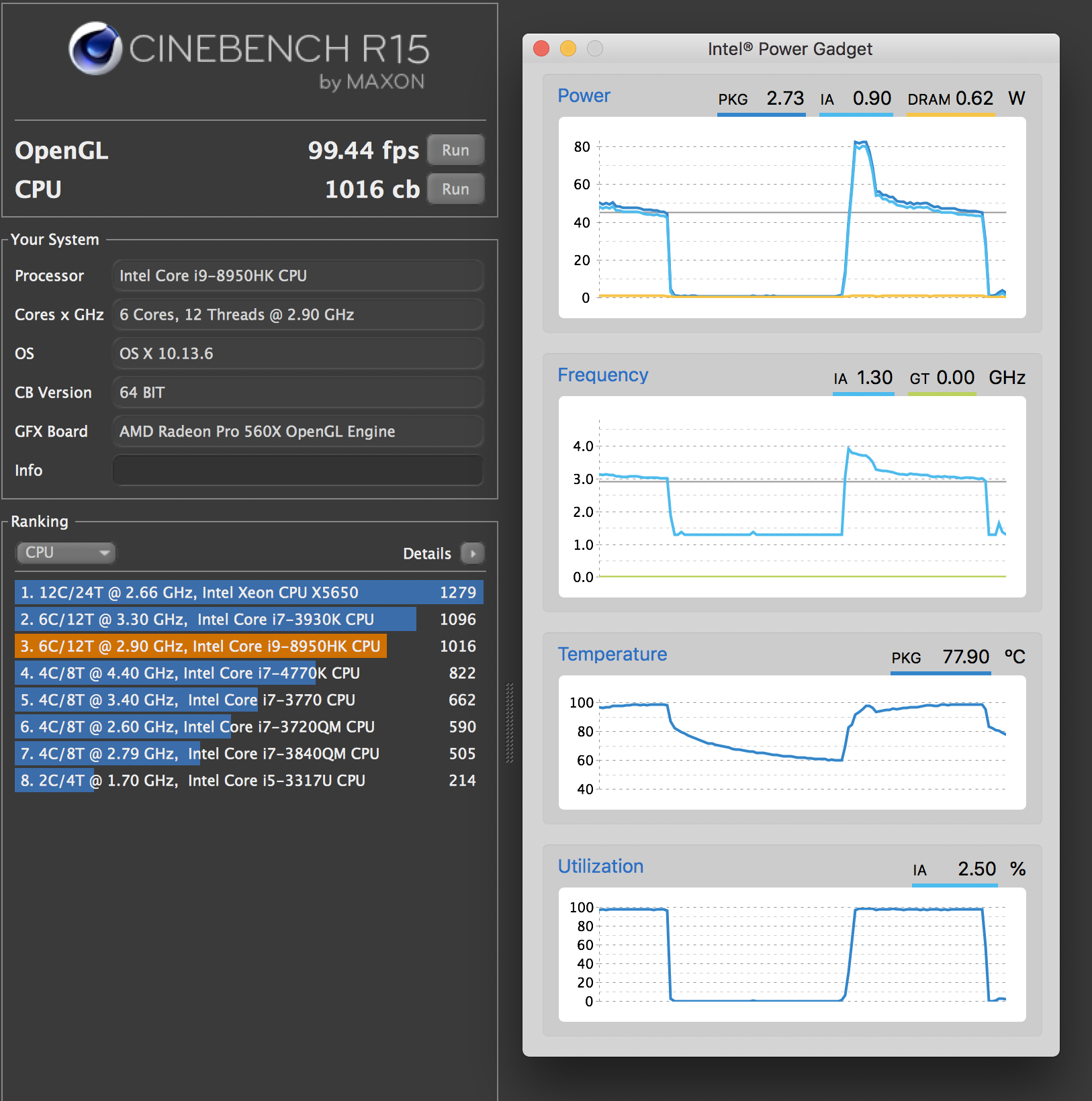Viewport: 1092px width, 1101px height.
Task: Click the Power PKG value 2.73
Action: pyautogui.click(x=785, y=99)
